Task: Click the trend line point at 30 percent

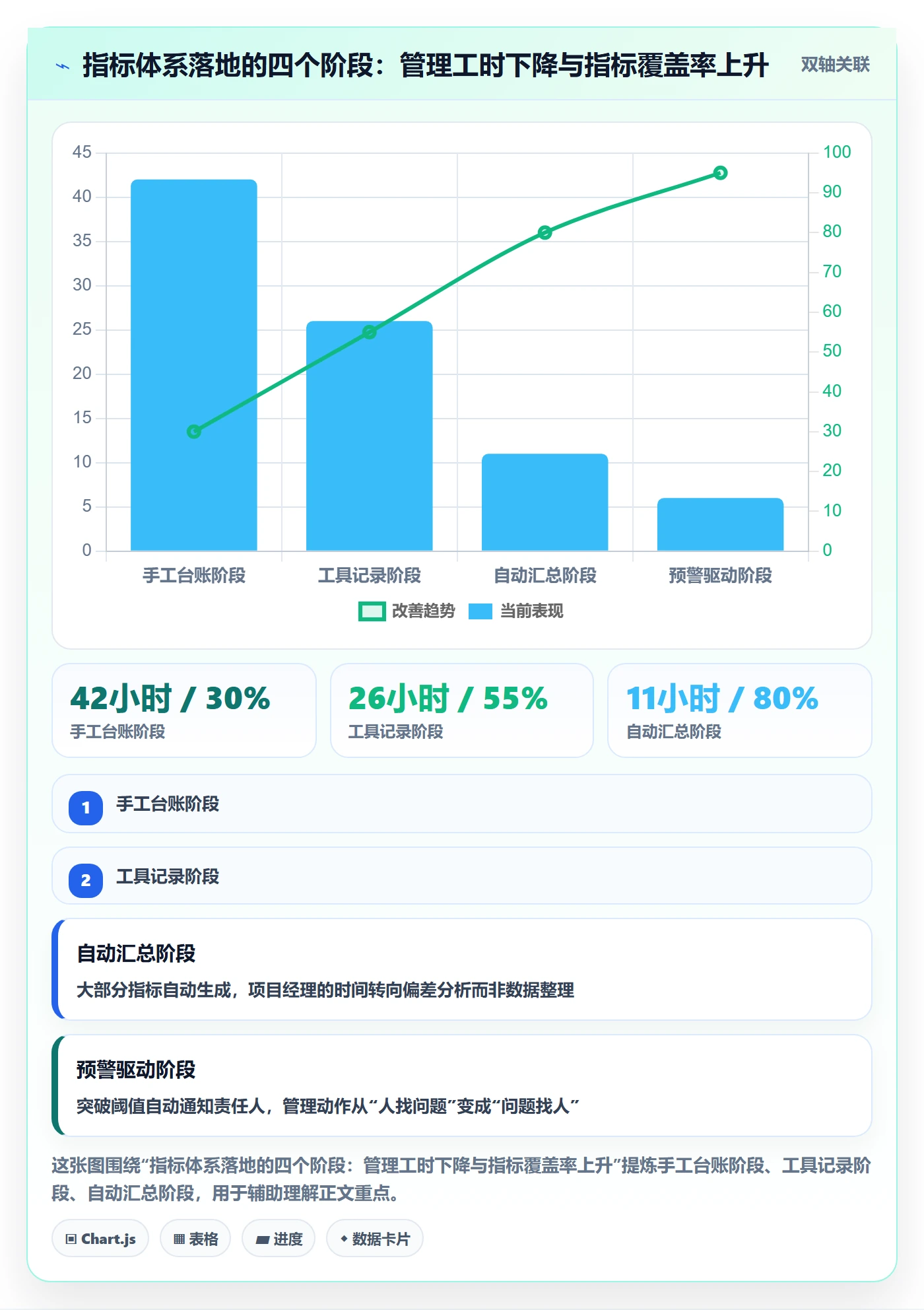Action: (x=194, y=432)
